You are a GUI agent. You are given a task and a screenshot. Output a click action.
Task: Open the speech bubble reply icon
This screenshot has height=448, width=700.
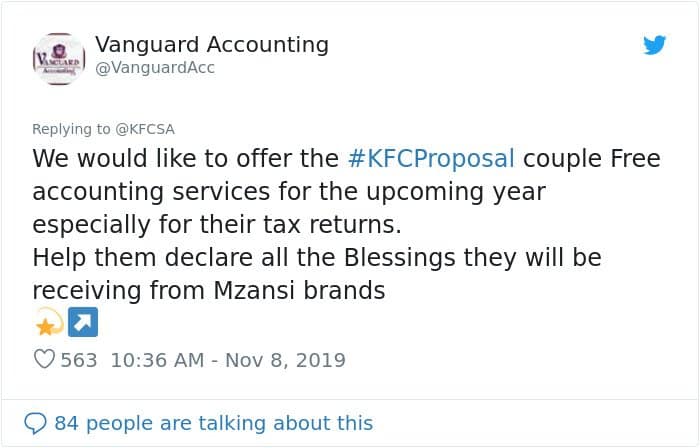[35, 423]
